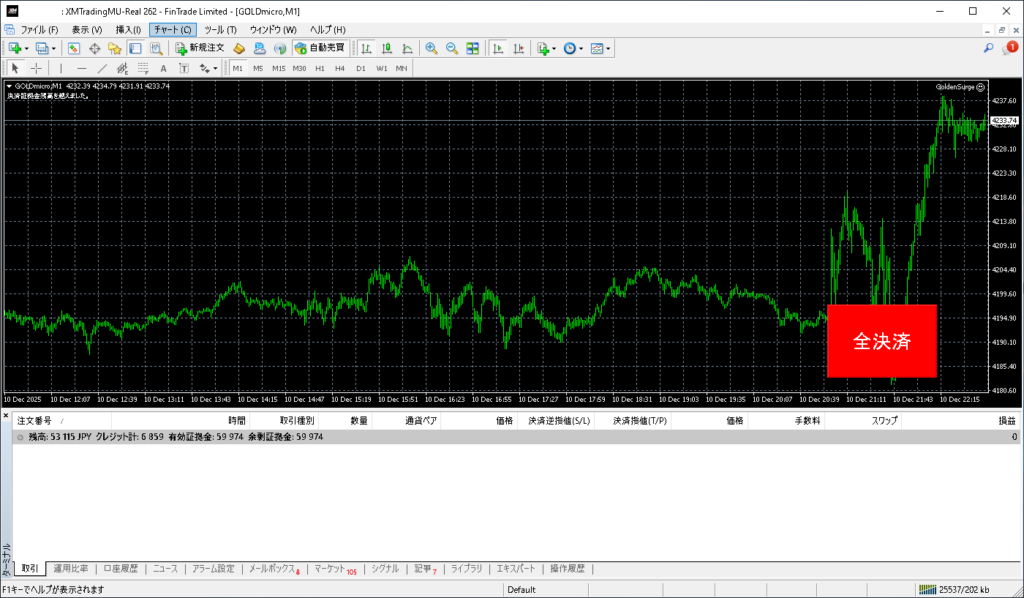Select the crosshair cursor tool
Viewport: 1024px width, 598px height.
[x=36, y=68]
